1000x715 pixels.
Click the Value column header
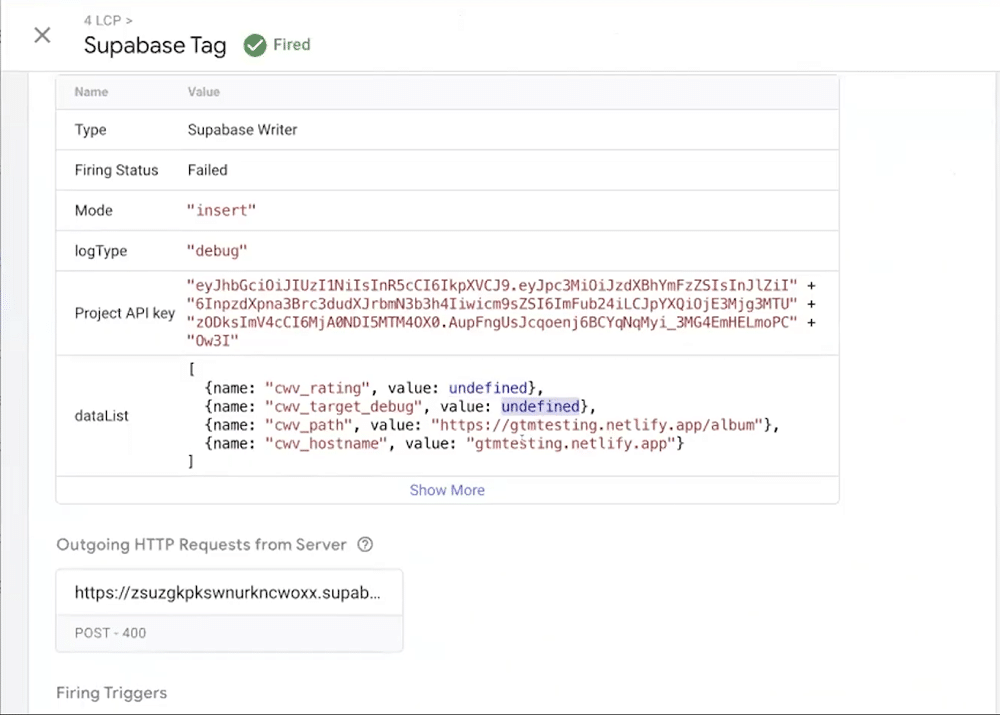(x=203, y=91)
